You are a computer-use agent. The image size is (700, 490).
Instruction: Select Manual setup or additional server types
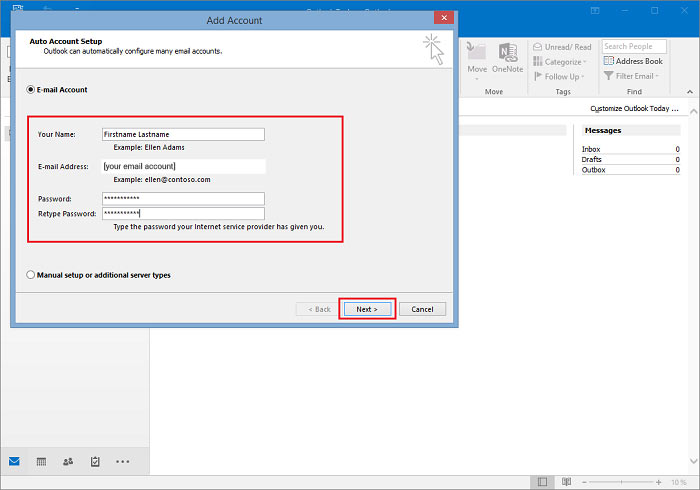[x=30, y=275]
